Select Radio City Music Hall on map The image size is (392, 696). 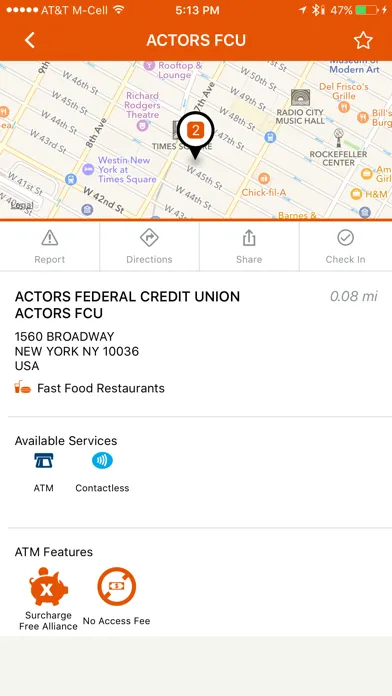pos(301,107)
